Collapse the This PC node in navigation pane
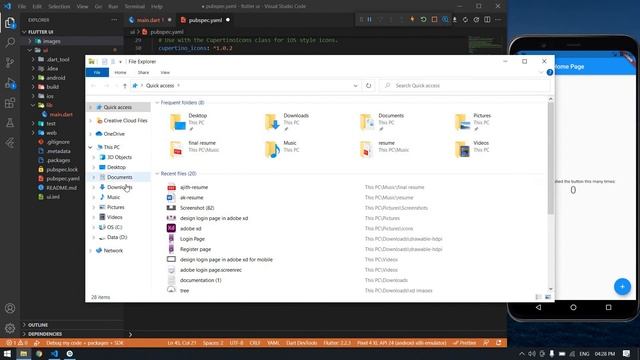Viewport: 640px width, 360px height. (91, 147)
